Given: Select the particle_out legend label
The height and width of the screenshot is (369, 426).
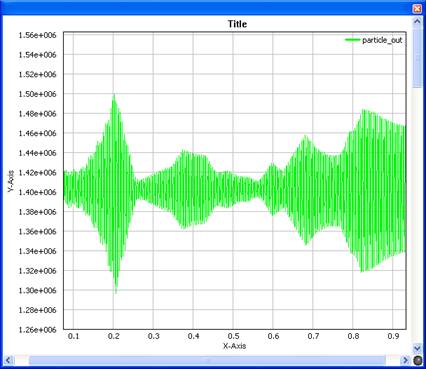Looking at the screenshot, I should pos(382,40).
